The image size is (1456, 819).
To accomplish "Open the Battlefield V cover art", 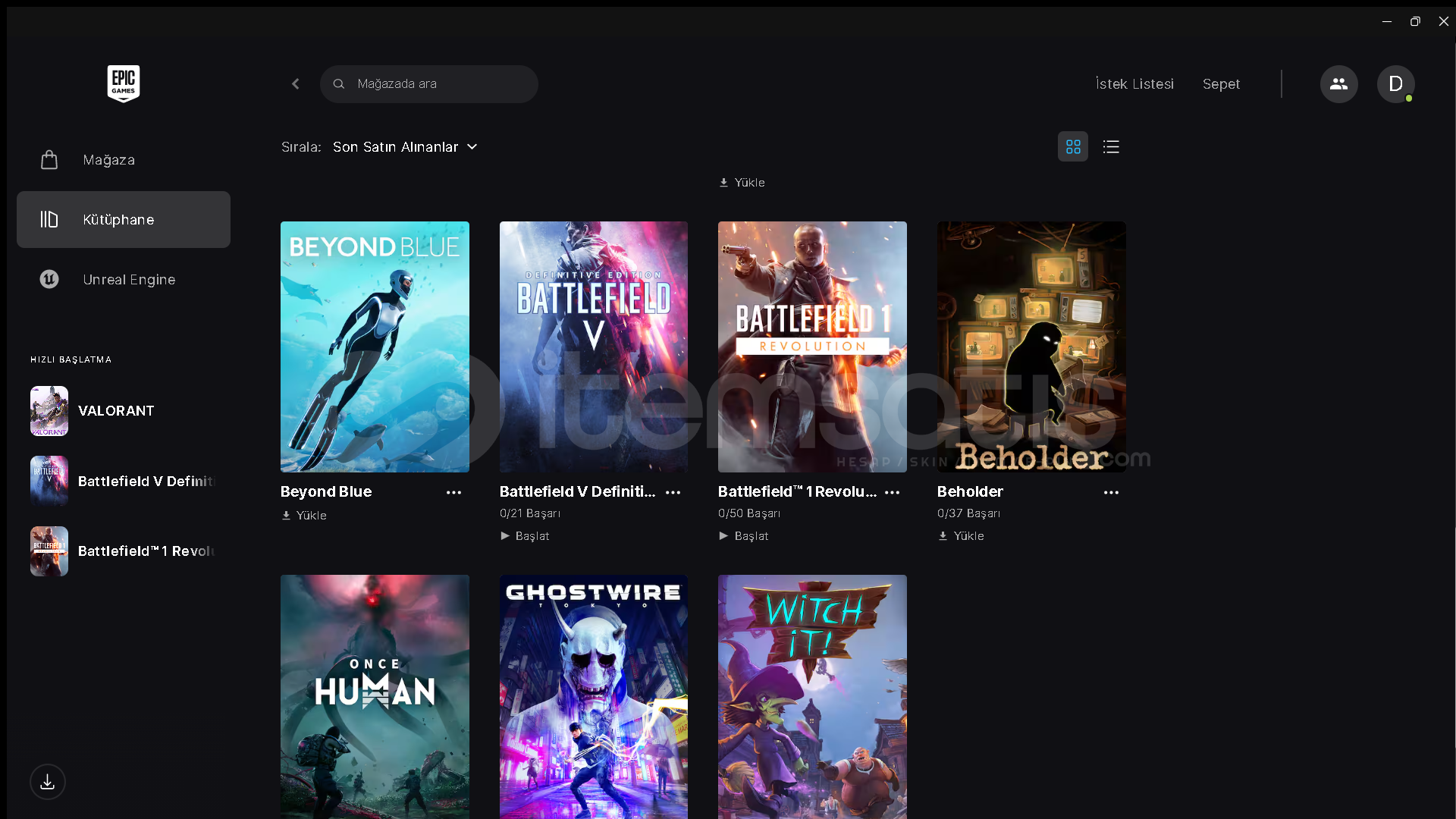I will pyautogui.click(x=594, y=347).
